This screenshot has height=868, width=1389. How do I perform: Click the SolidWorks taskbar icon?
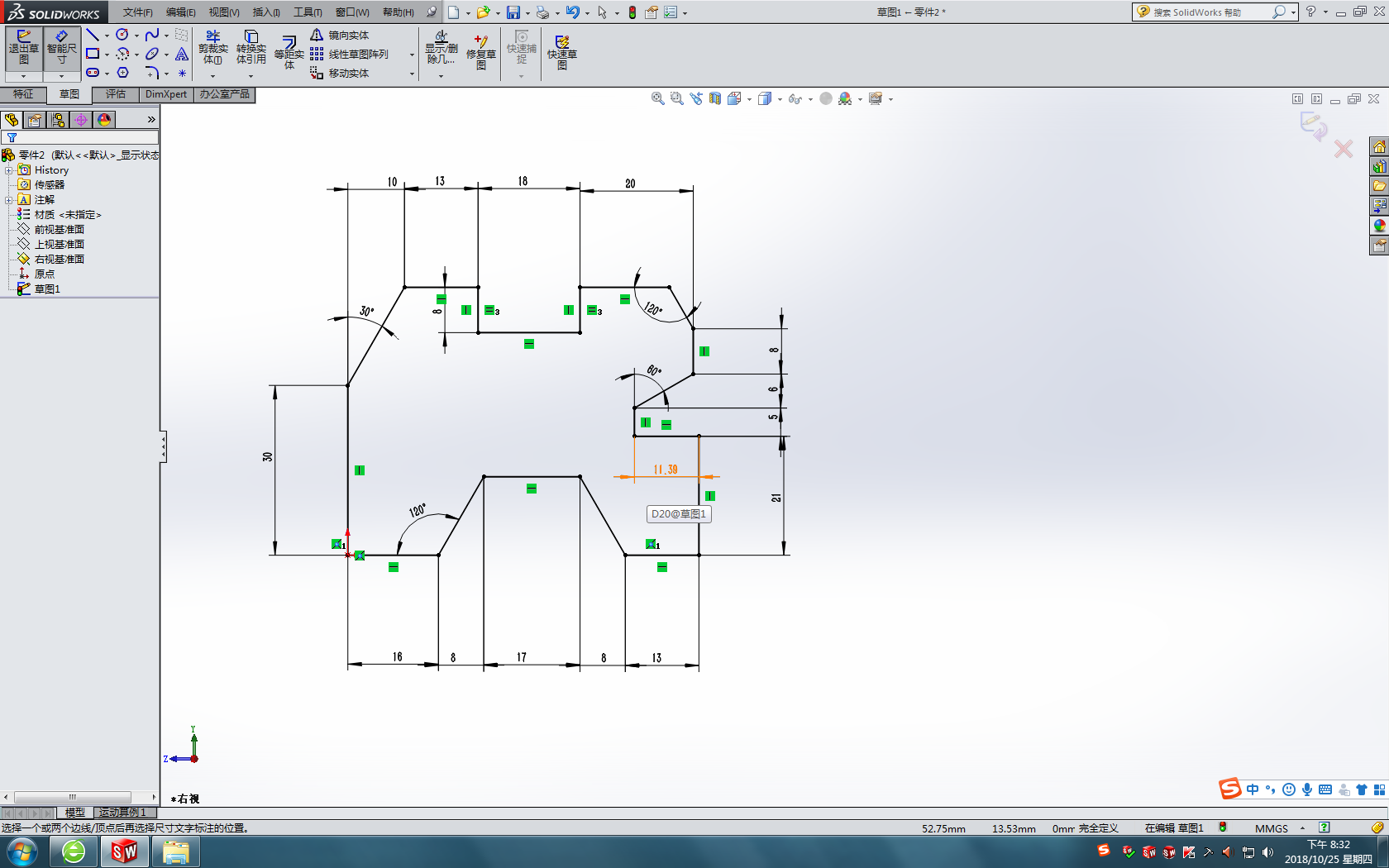tap(125, 851)
